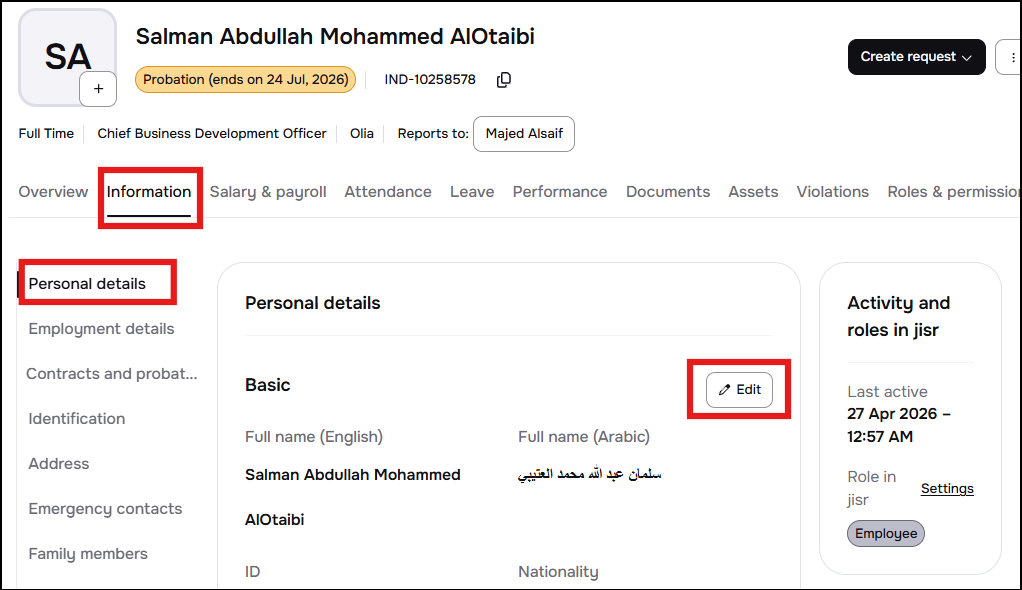
Task: Open Contracts and probation section
Action: pyautogui.click(x=111, y=374)
